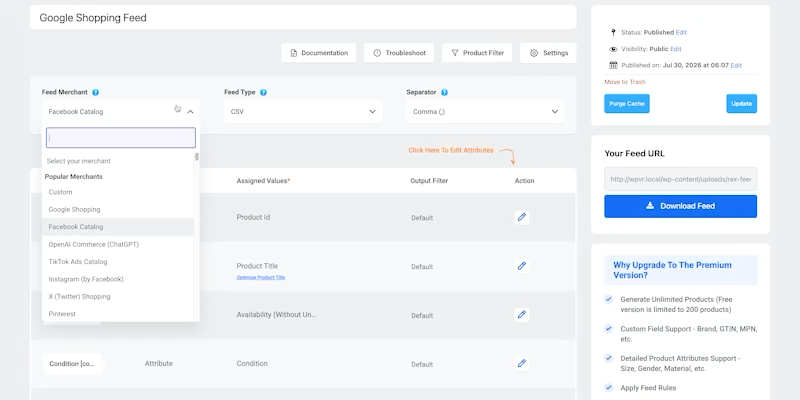Click the Feed URL text field

[x=681, y=179]
